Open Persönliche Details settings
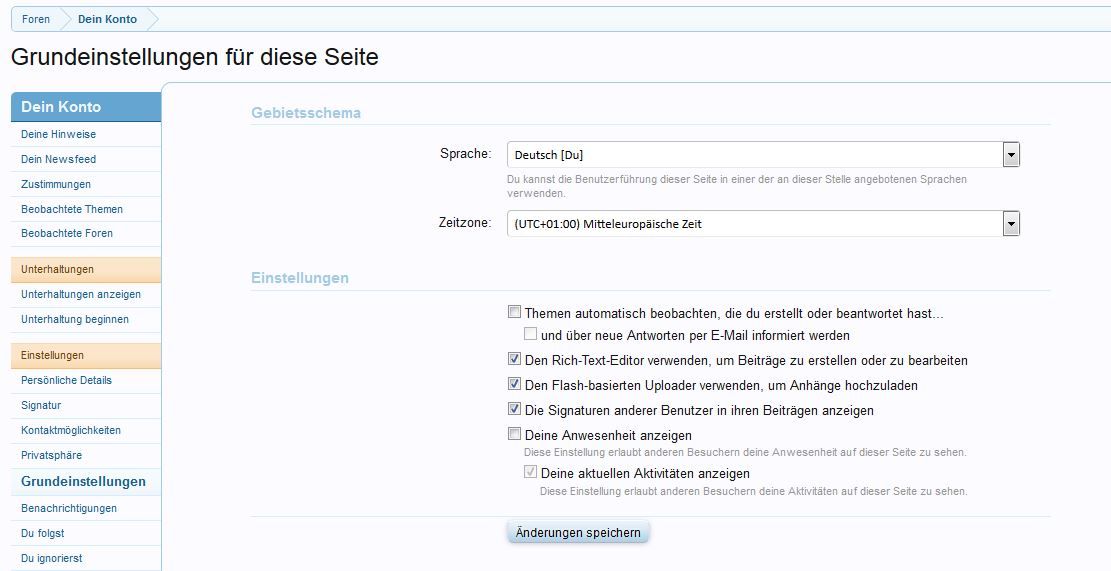 click(66, 380)
